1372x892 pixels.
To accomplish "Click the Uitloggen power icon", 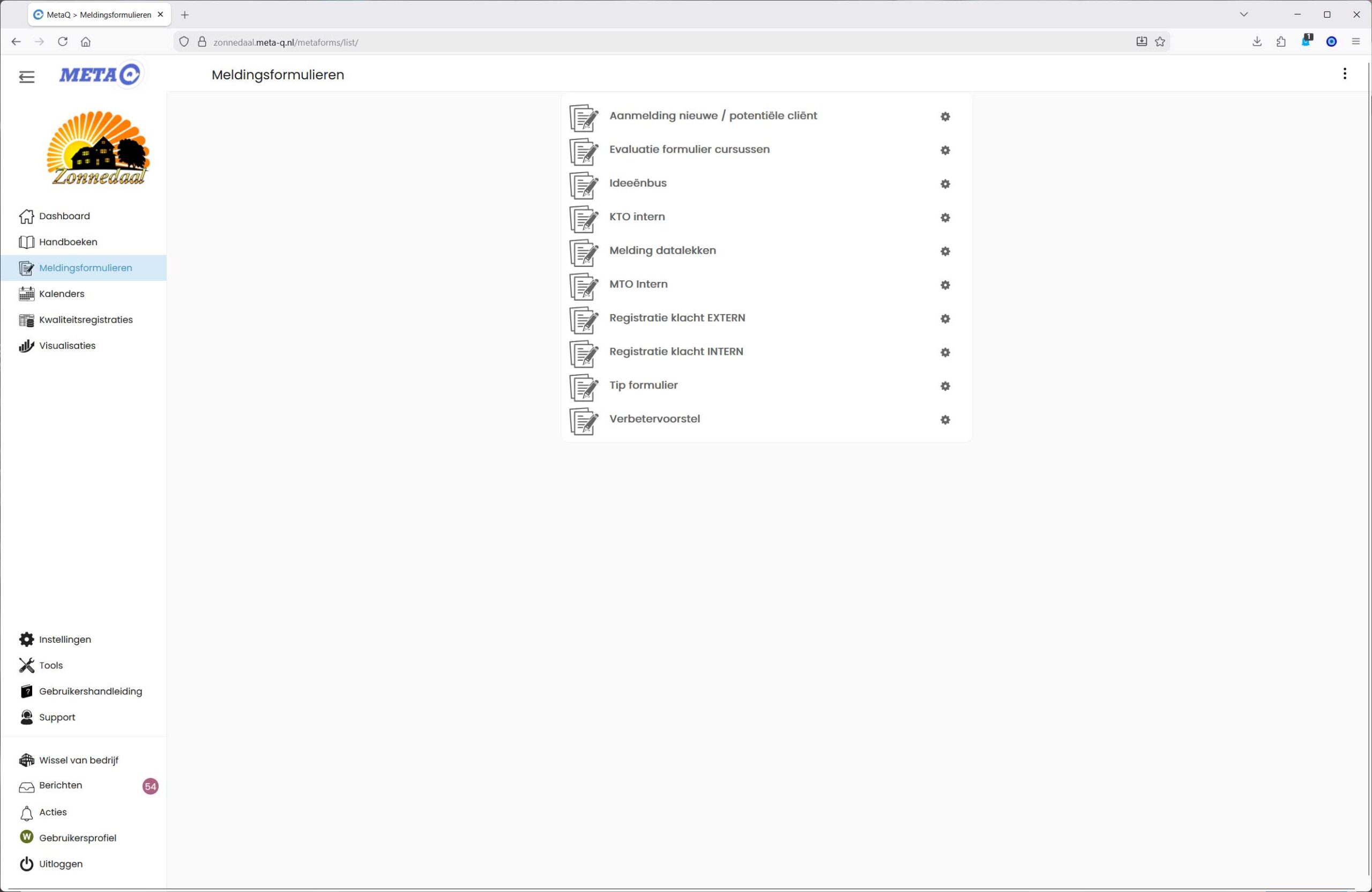I will (26, 864).
